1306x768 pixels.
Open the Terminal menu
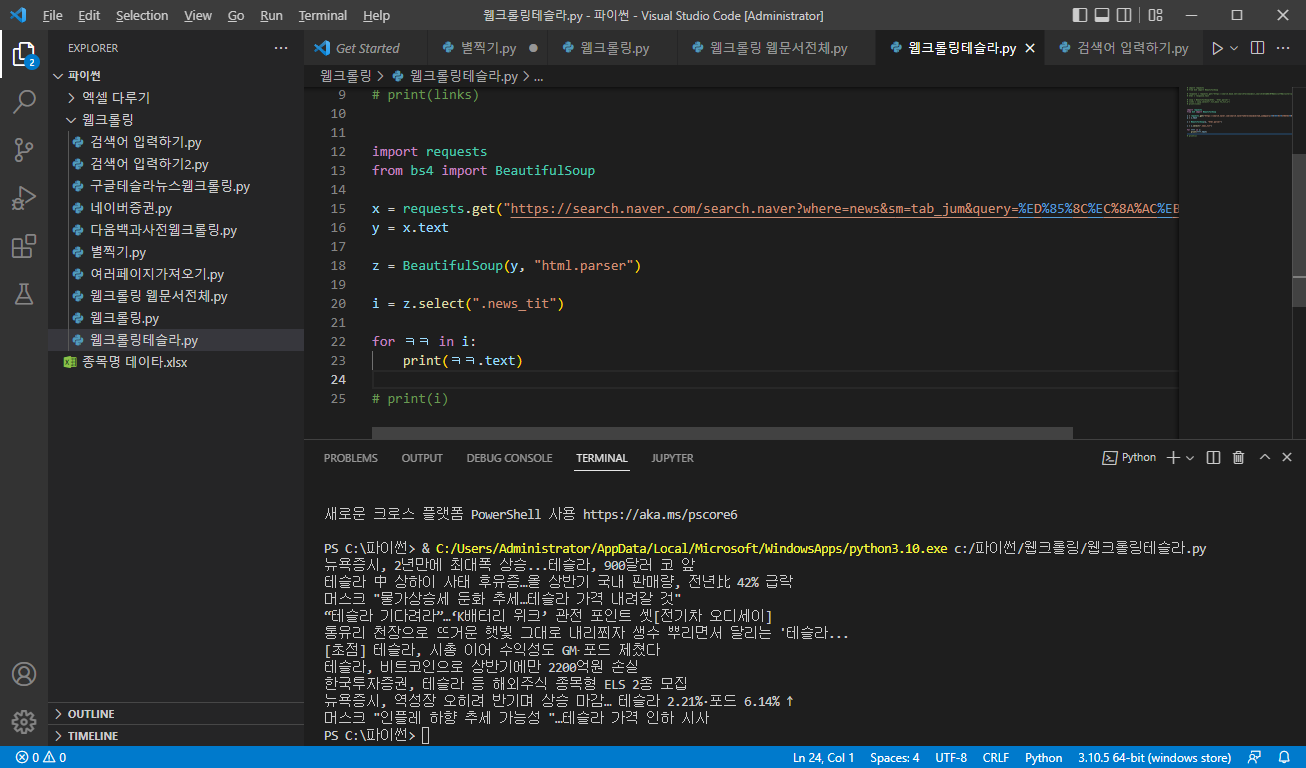(x=323, y=15)
